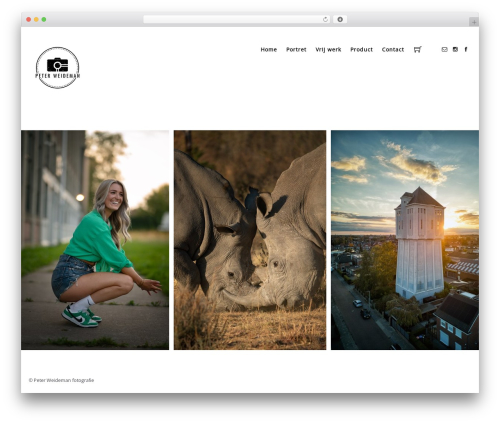Click the green maximize window button
Screen dimensions: 500x423
pyautogui.click(x=44, y=19)
